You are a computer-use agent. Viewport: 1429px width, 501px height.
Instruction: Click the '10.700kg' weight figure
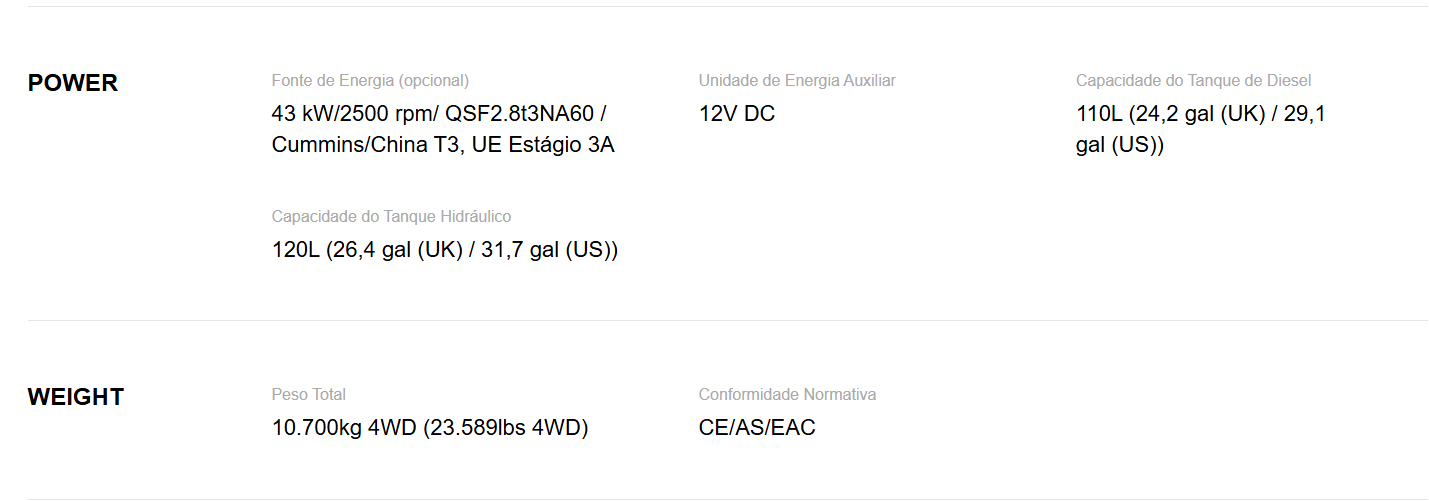(316, 427)
